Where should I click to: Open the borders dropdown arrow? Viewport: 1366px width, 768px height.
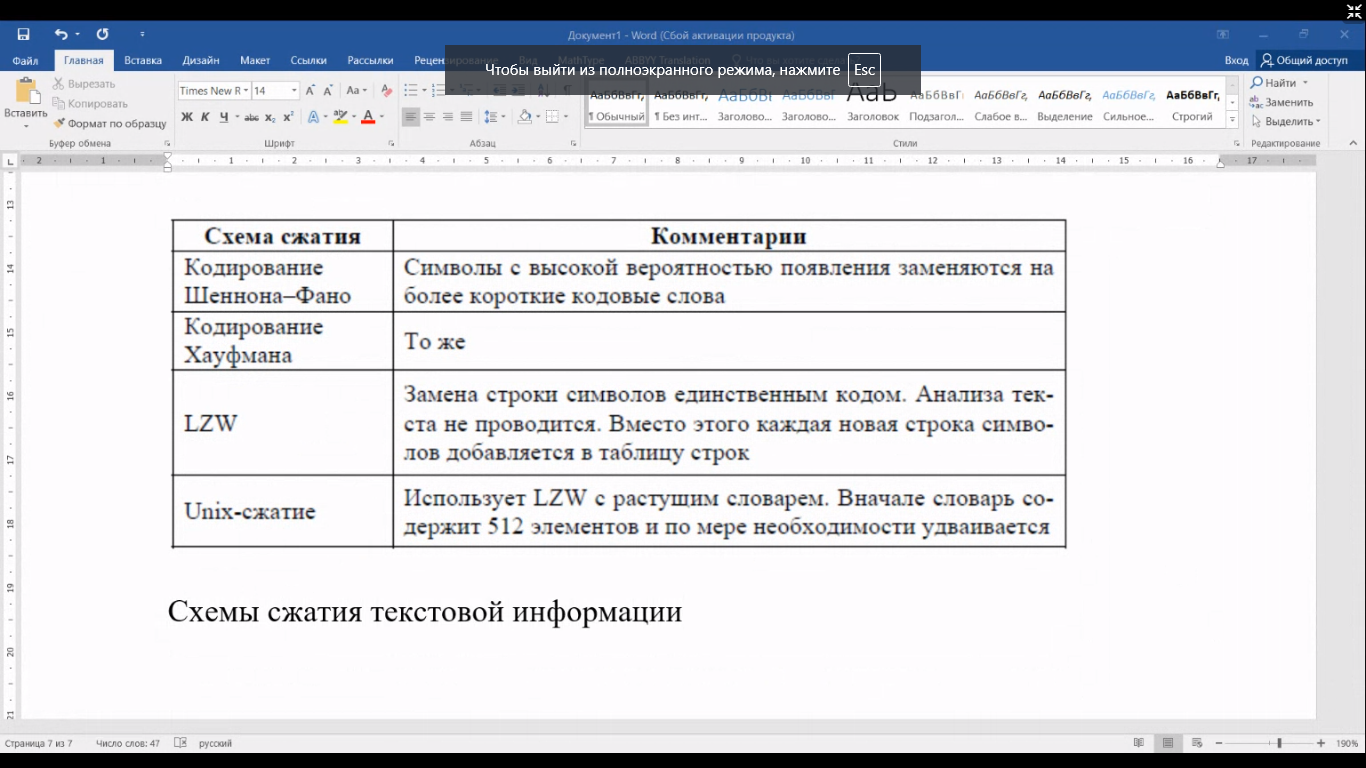coord(565,117)
